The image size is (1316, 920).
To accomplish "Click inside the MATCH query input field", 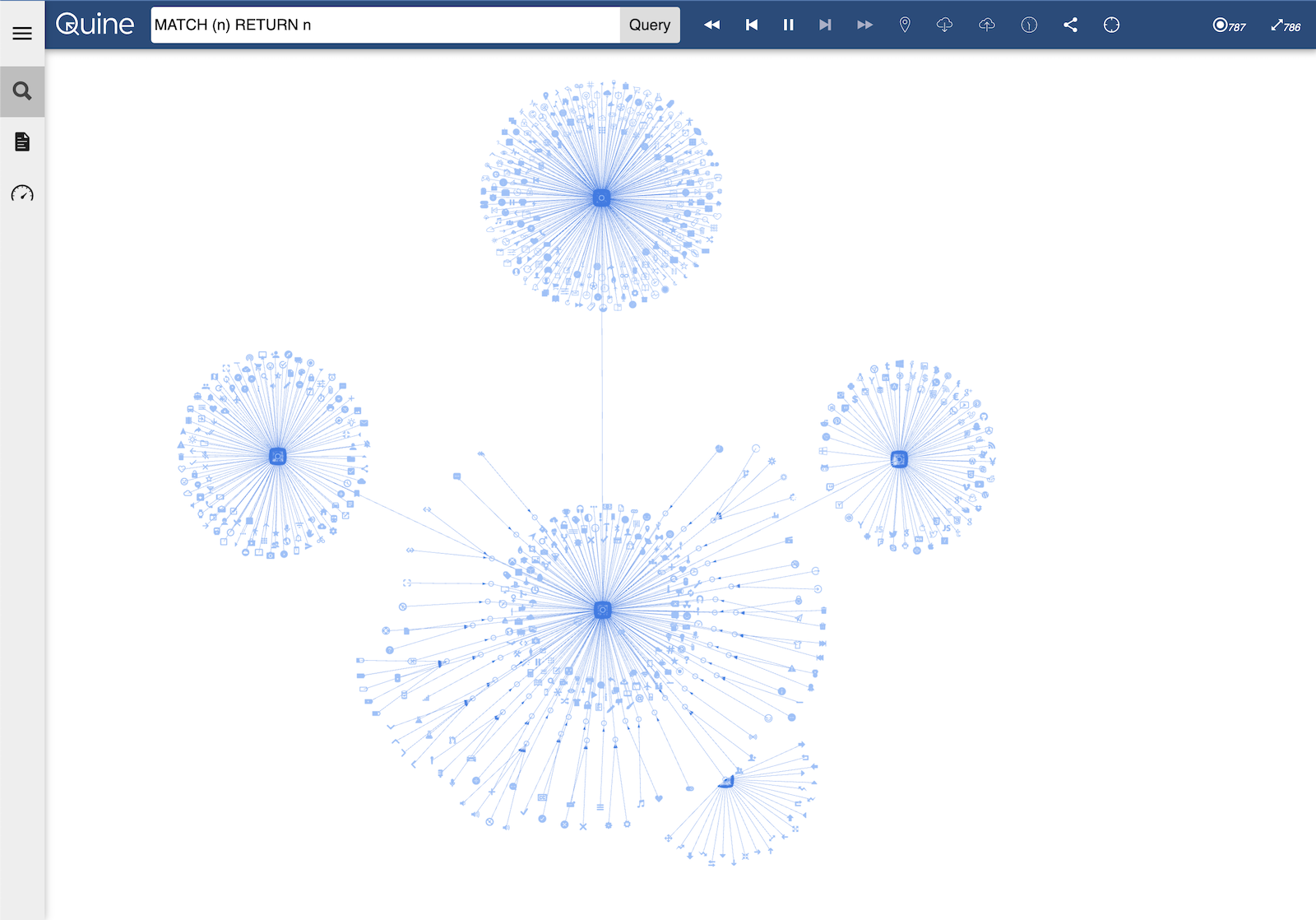I will 382,25.
